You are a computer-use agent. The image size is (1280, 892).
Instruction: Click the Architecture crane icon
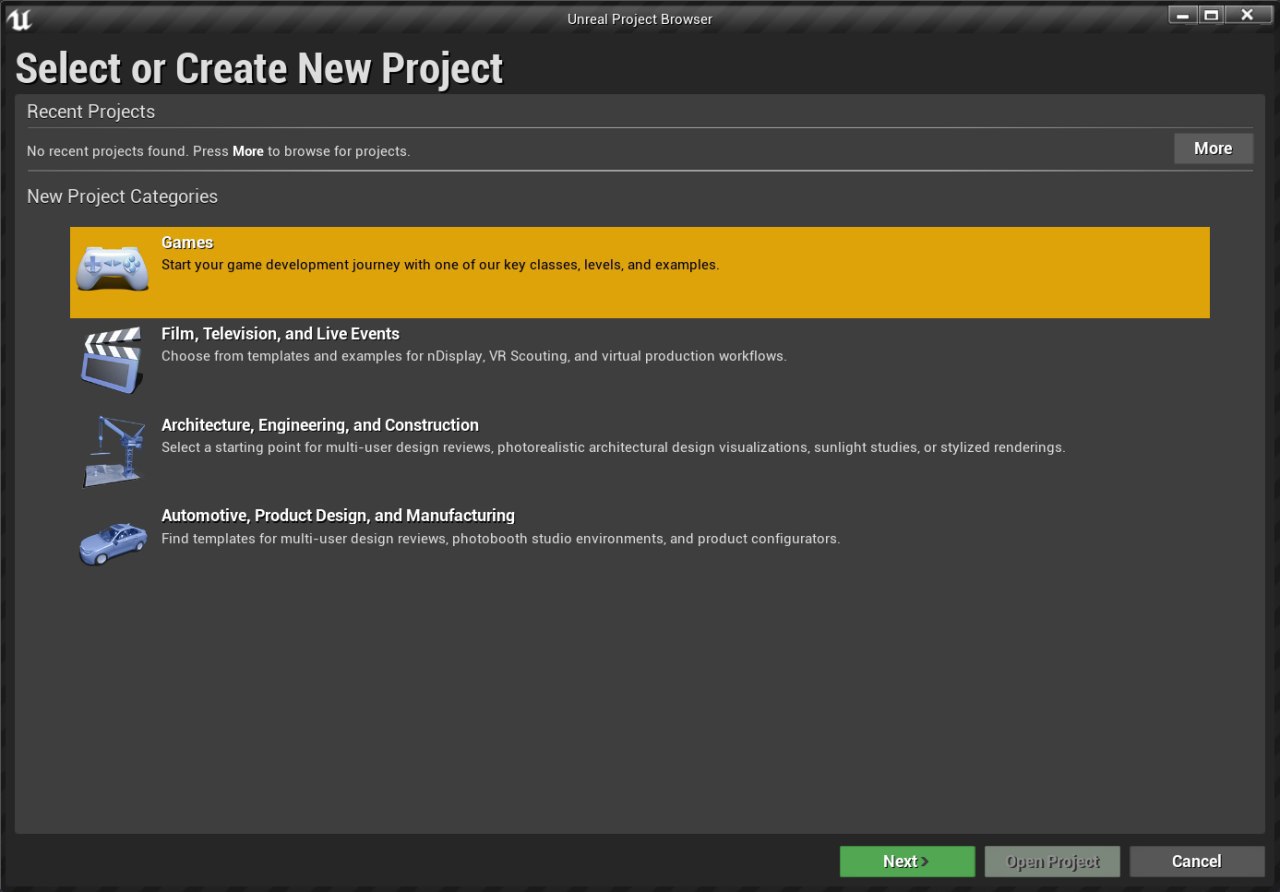(x=113, y=452)
